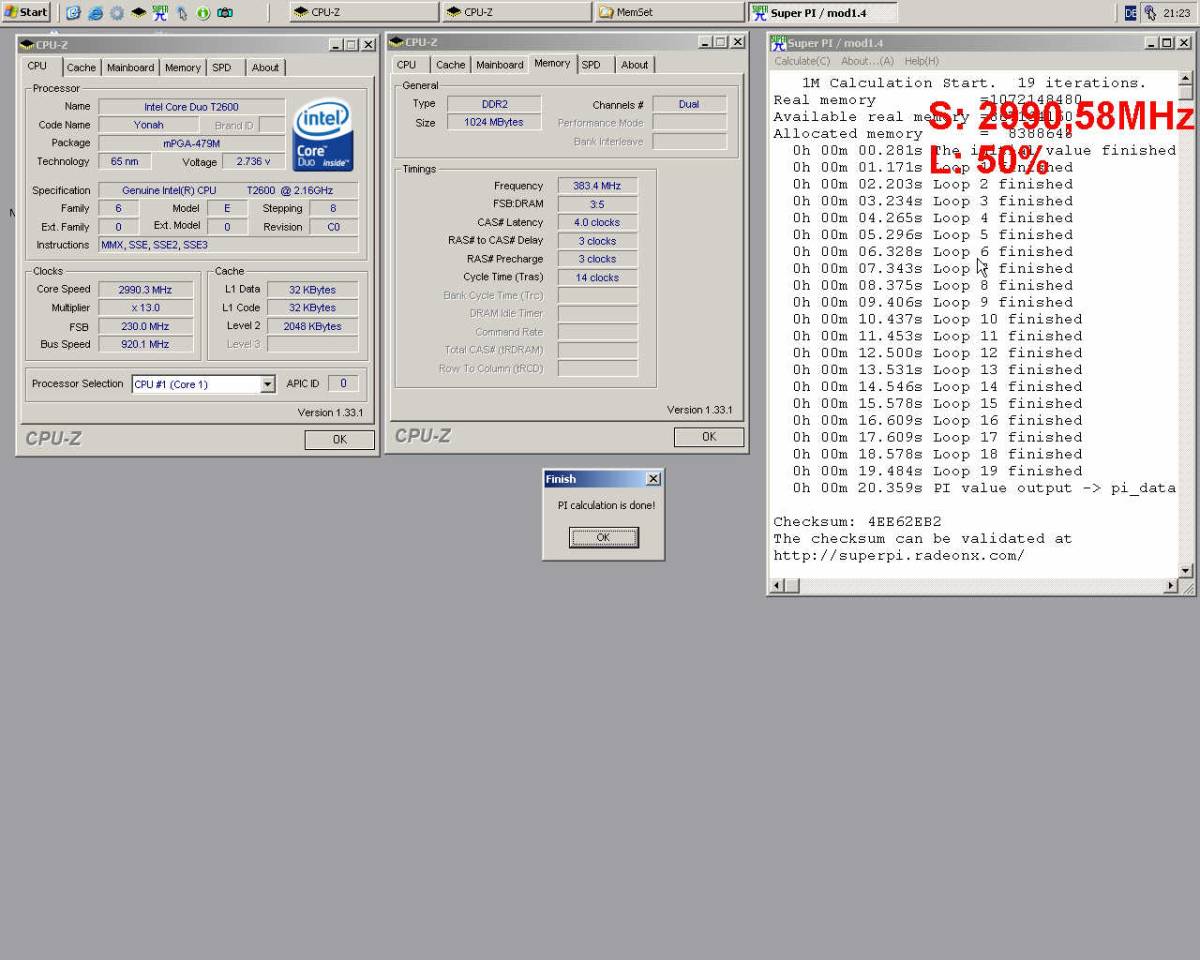Click the memory Frequency value '383.4 MHz'
The width and height of the screenshot is (1200, 960).
[x=597, y=186]
